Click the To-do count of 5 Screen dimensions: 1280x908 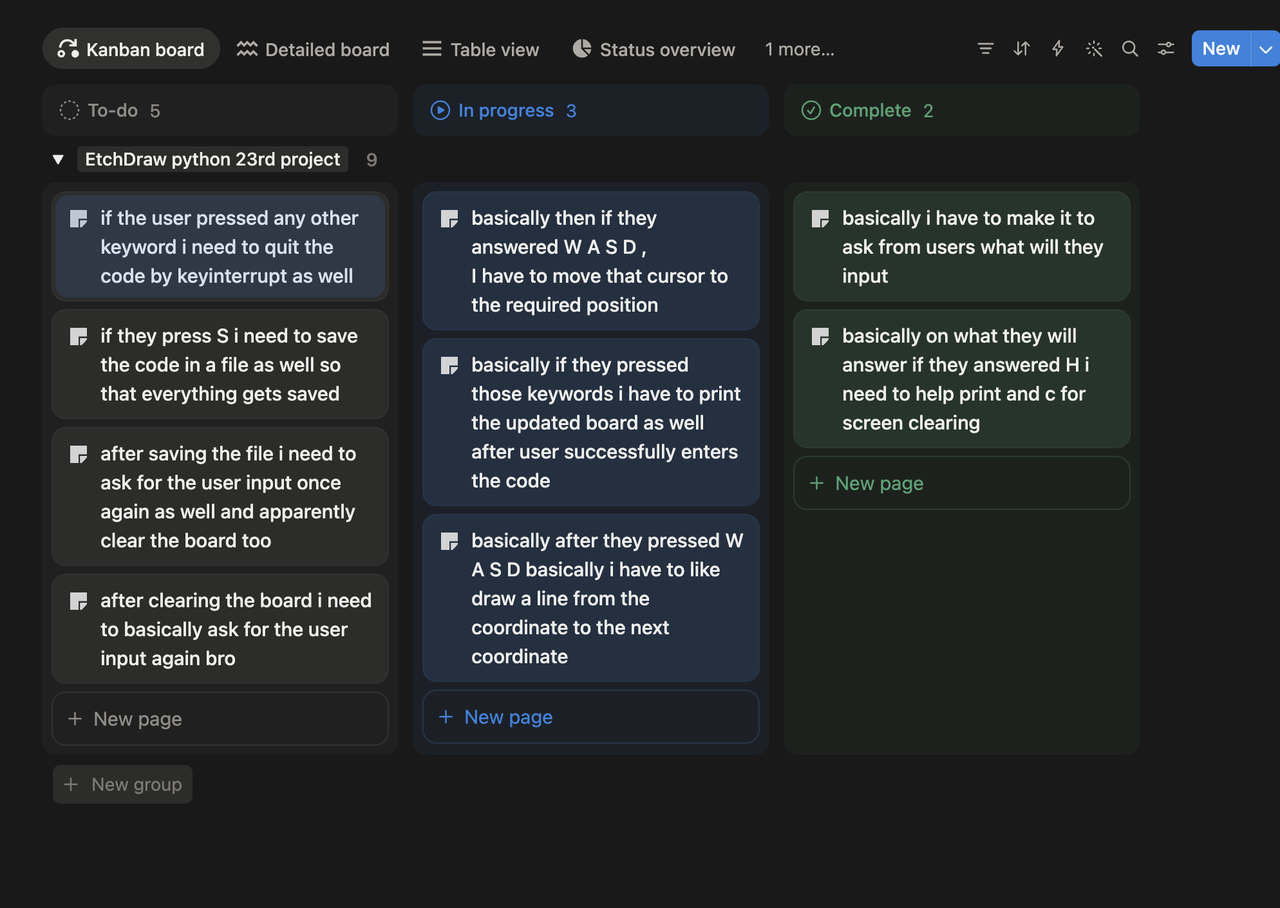[x=155, y=111]
